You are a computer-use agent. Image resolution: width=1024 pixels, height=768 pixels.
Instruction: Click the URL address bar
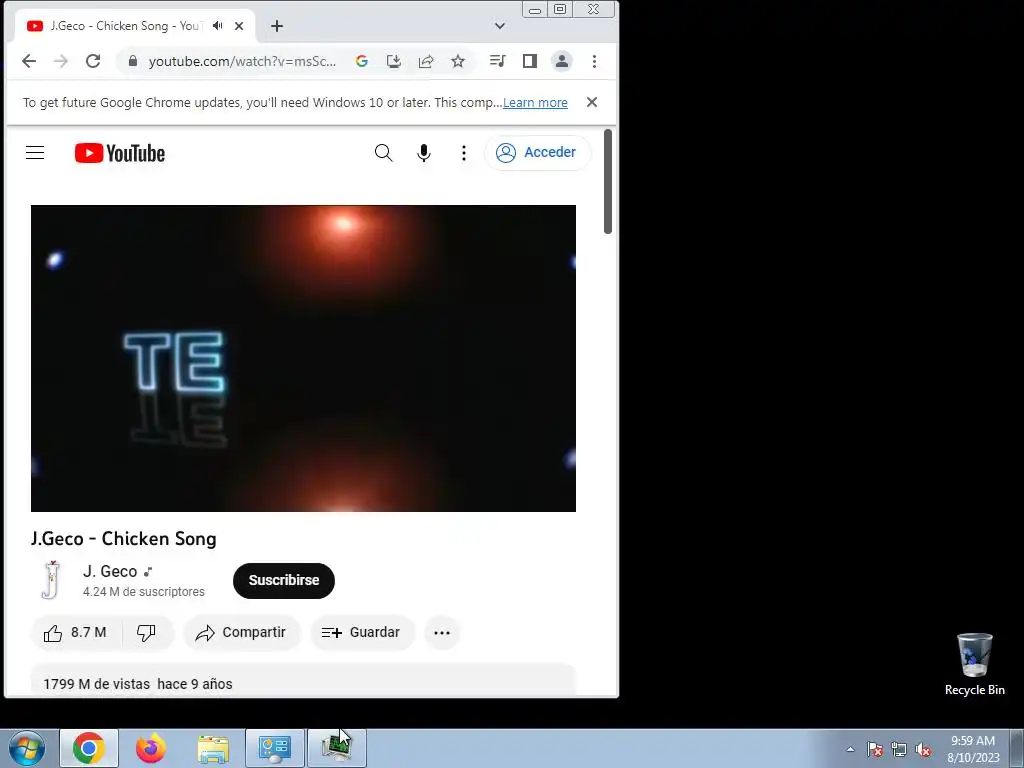(242, 61)
